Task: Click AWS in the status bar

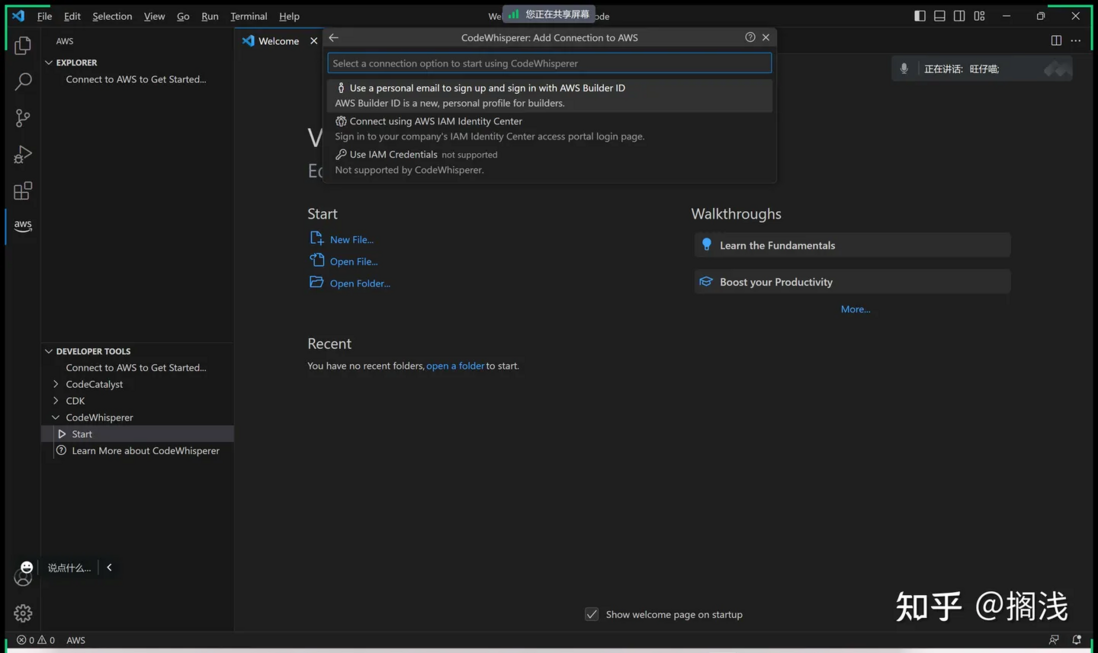Action: point(76,640)
